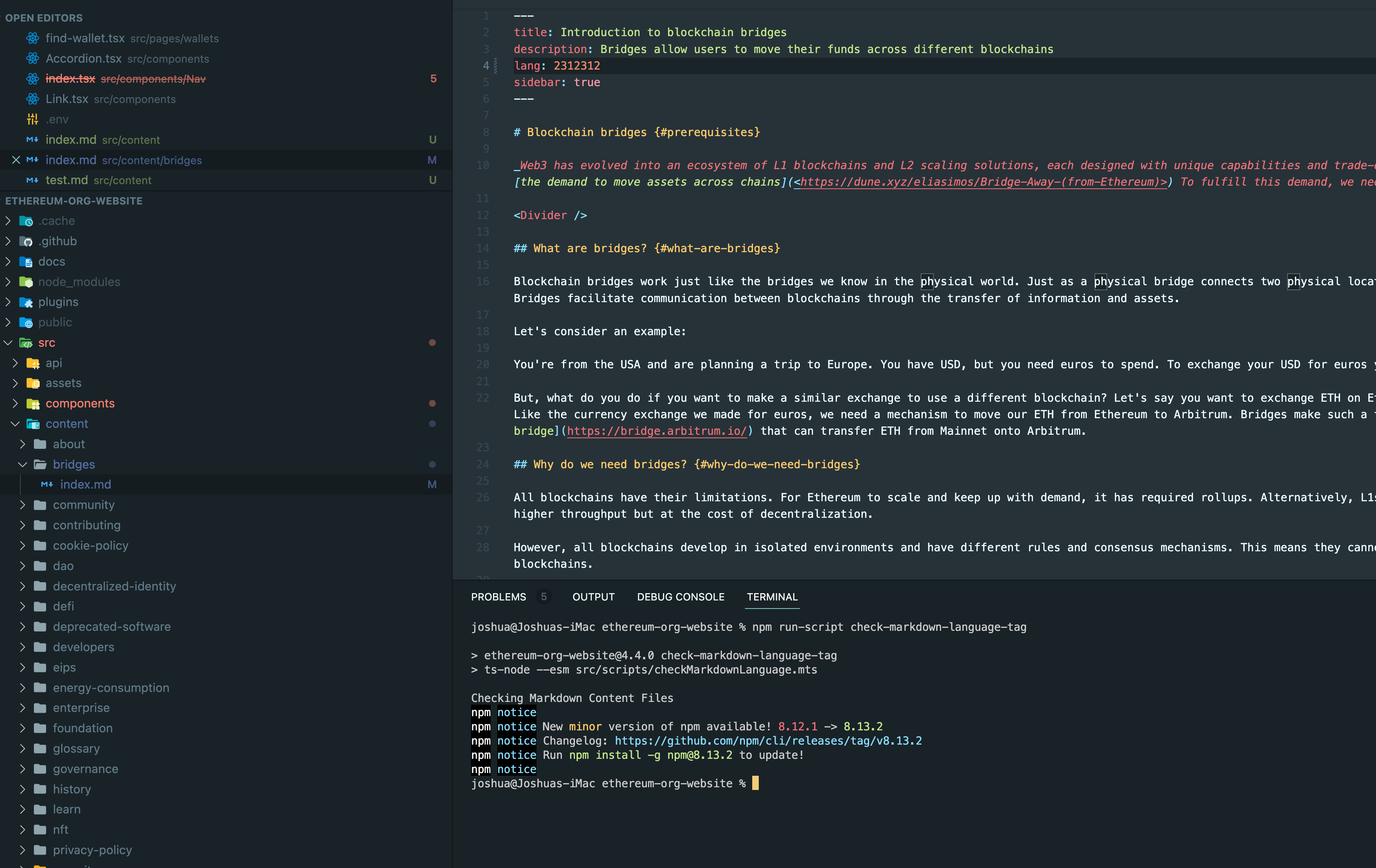Expand the node_modules folder
The height and width of the screenshot is (868, 1376).
(8, 281)
